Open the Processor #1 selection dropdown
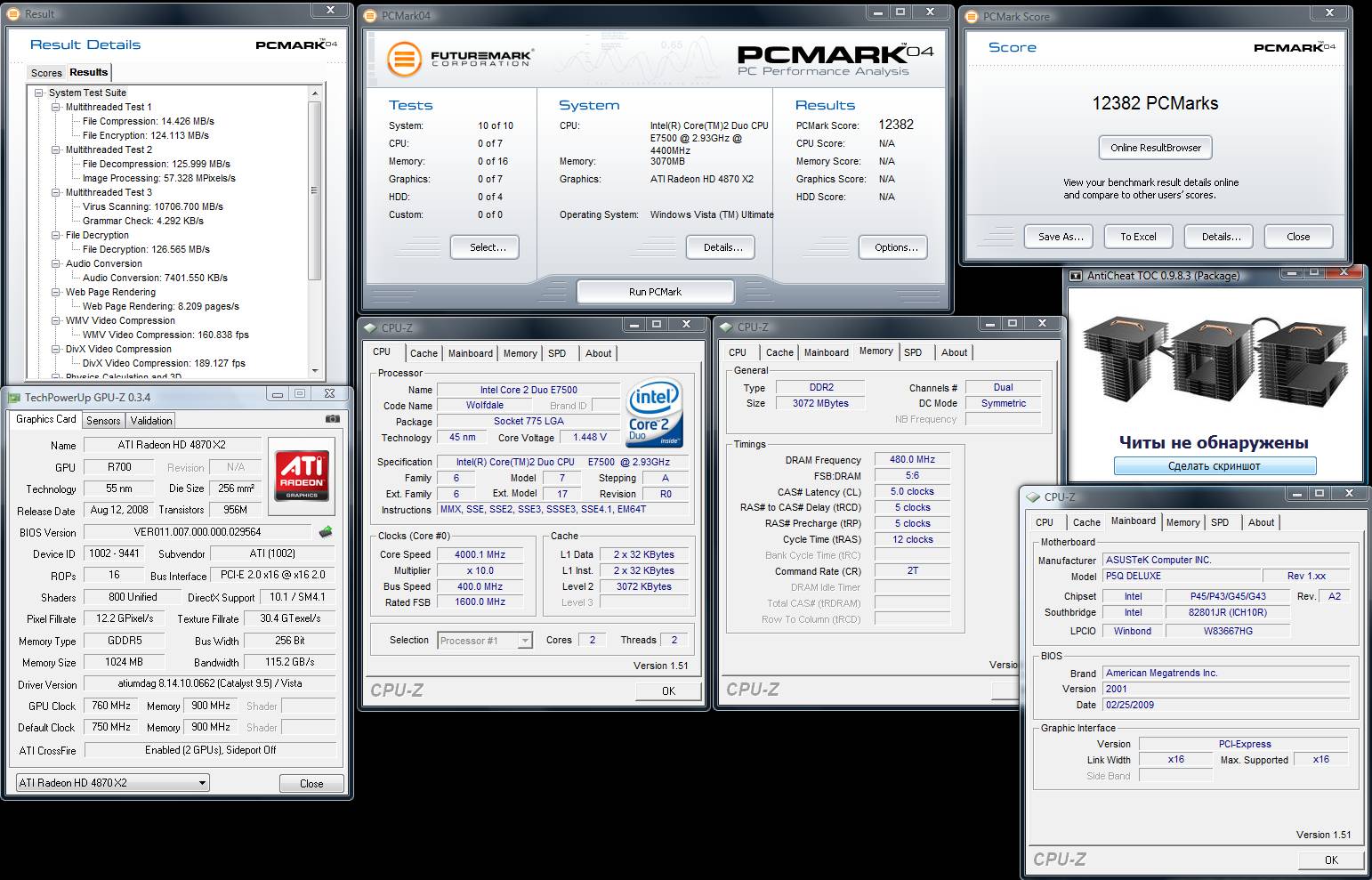The height and width of the screenshot is (880, 1372). 525,641
